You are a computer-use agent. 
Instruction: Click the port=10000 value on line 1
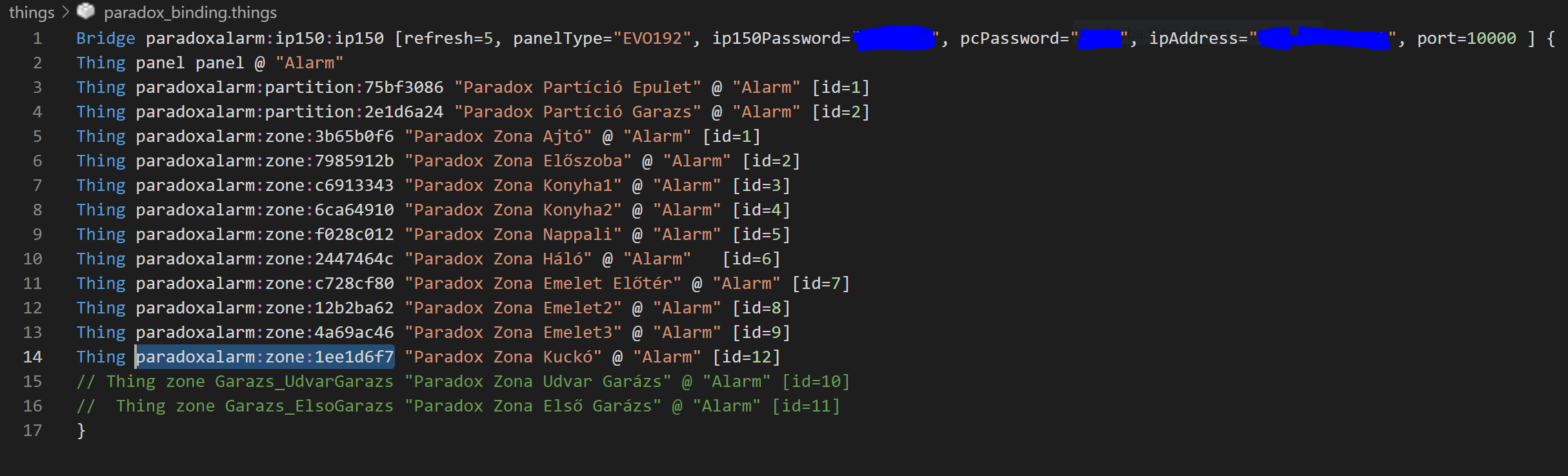[x=1466, y=39]
